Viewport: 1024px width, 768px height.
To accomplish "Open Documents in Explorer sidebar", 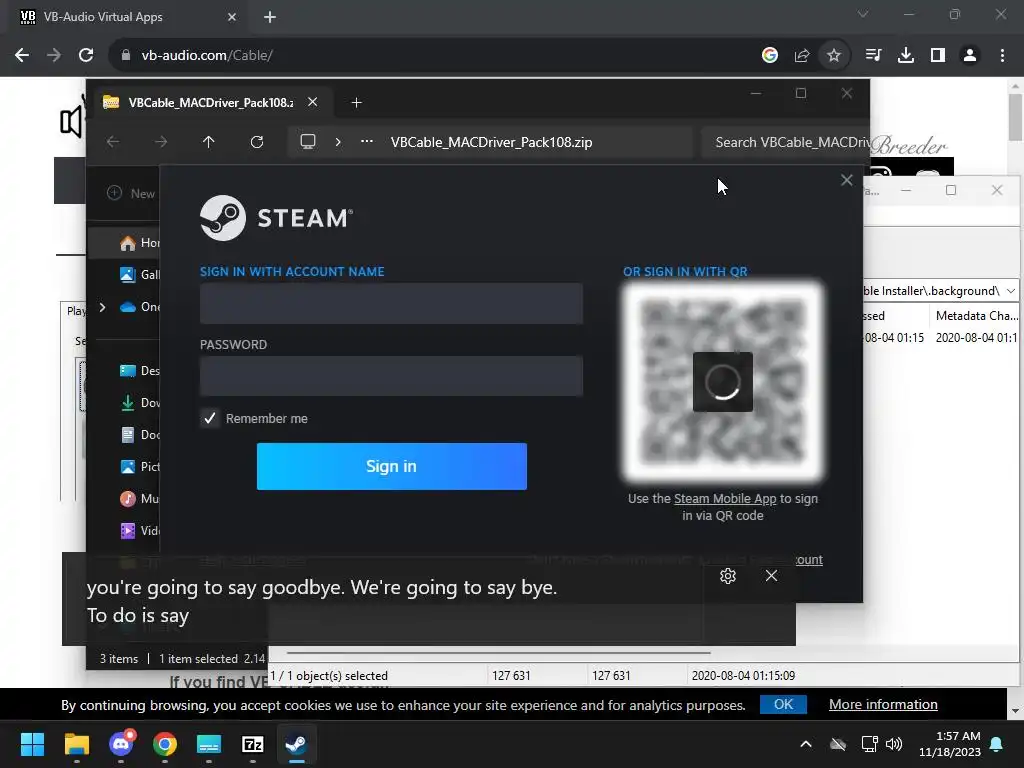I will [x=140, y=435].
